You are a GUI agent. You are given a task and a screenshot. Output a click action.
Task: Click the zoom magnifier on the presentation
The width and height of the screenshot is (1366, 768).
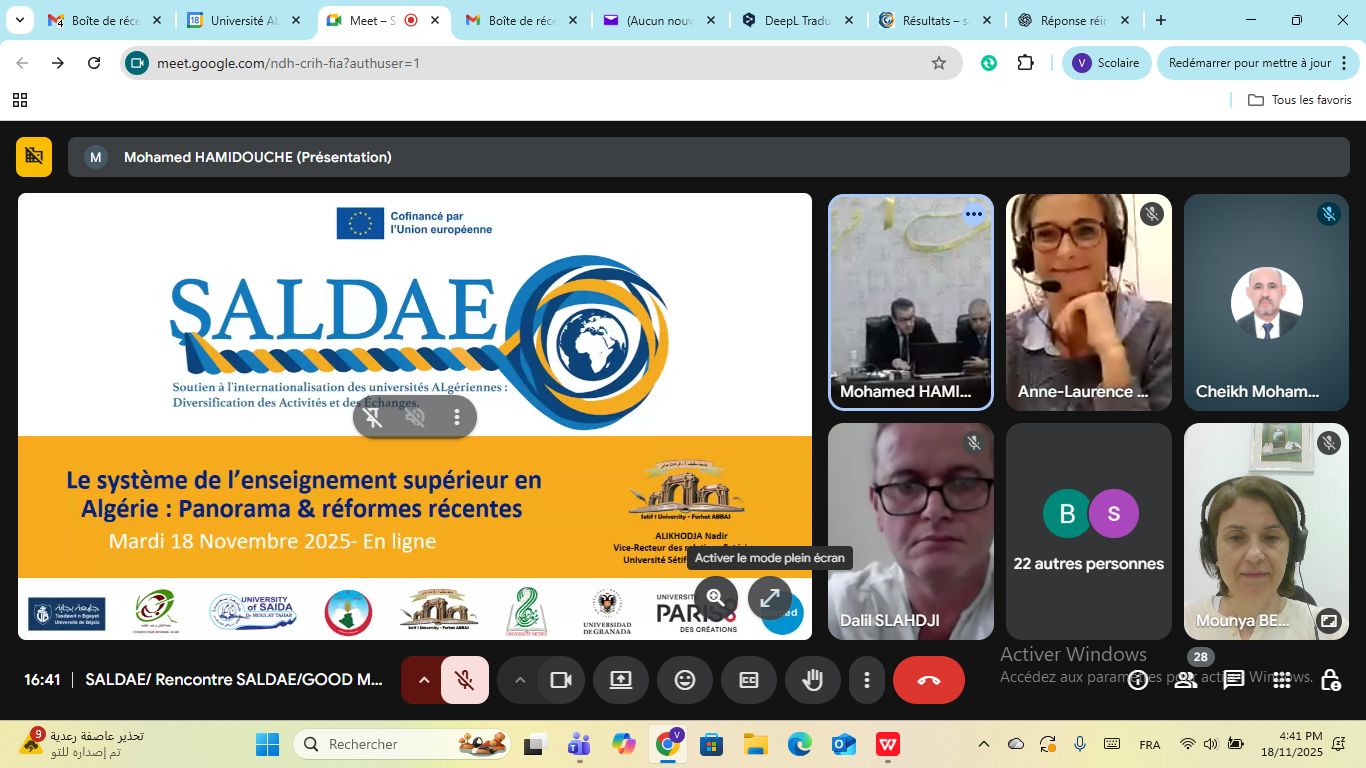coord(715,598)
